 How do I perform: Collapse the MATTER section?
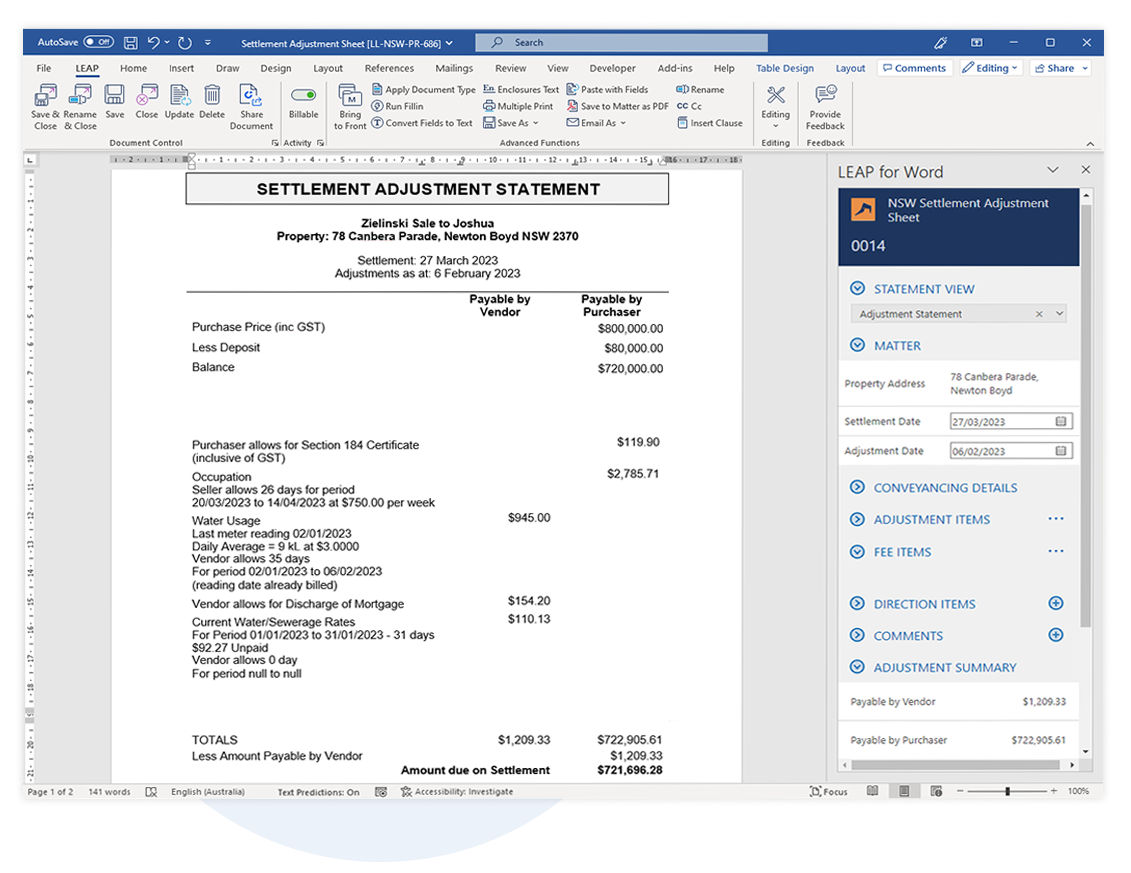(x=857, y=345)
